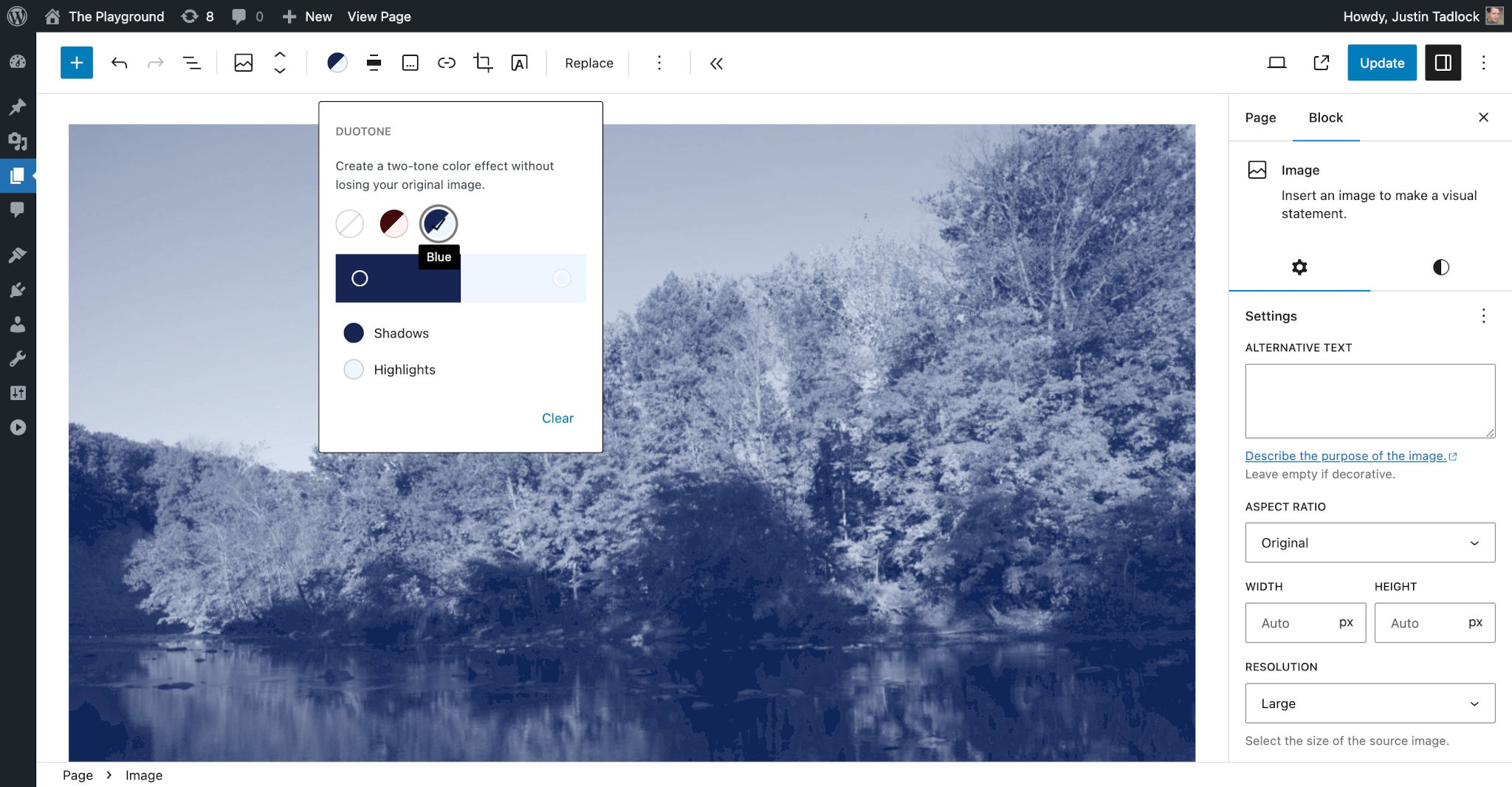Image resolution: width=1512 pixels, height=787 pixels.
Task: Click the Clear link in the Duotone popover
Action: click(557, 418)
